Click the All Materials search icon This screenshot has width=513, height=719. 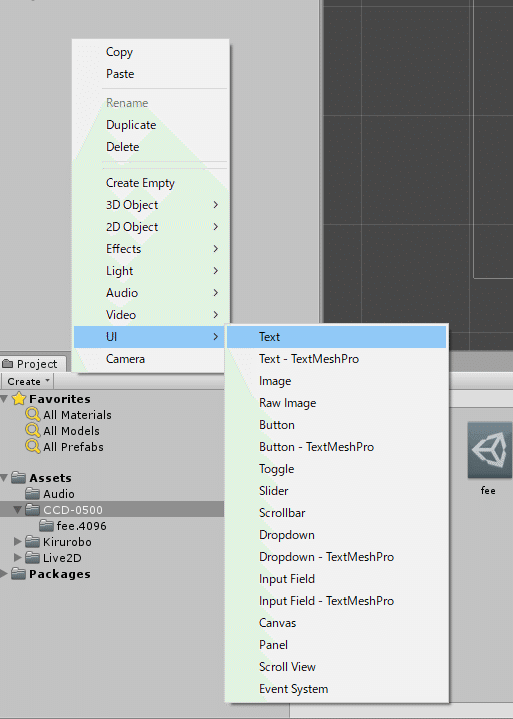click(33, 415)
